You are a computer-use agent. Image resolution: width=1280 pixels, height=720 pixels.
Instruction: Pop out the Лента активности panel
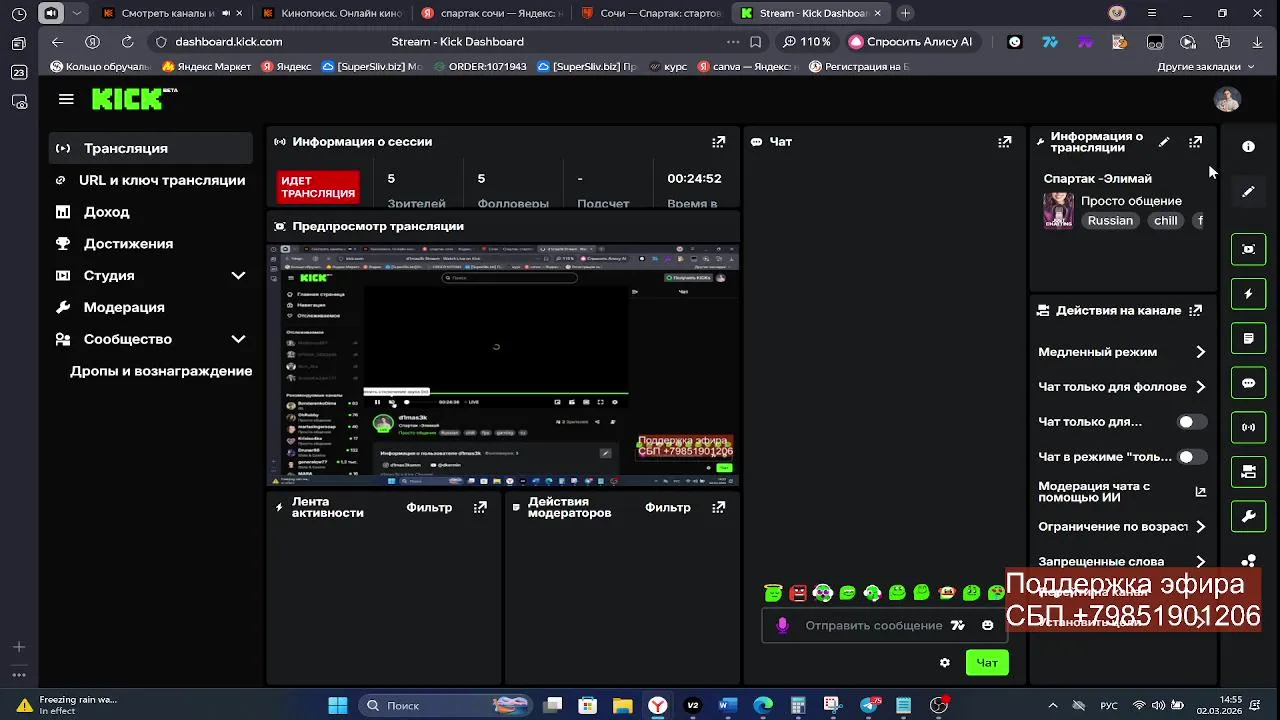pyautogui.click(x=480, y=508)
